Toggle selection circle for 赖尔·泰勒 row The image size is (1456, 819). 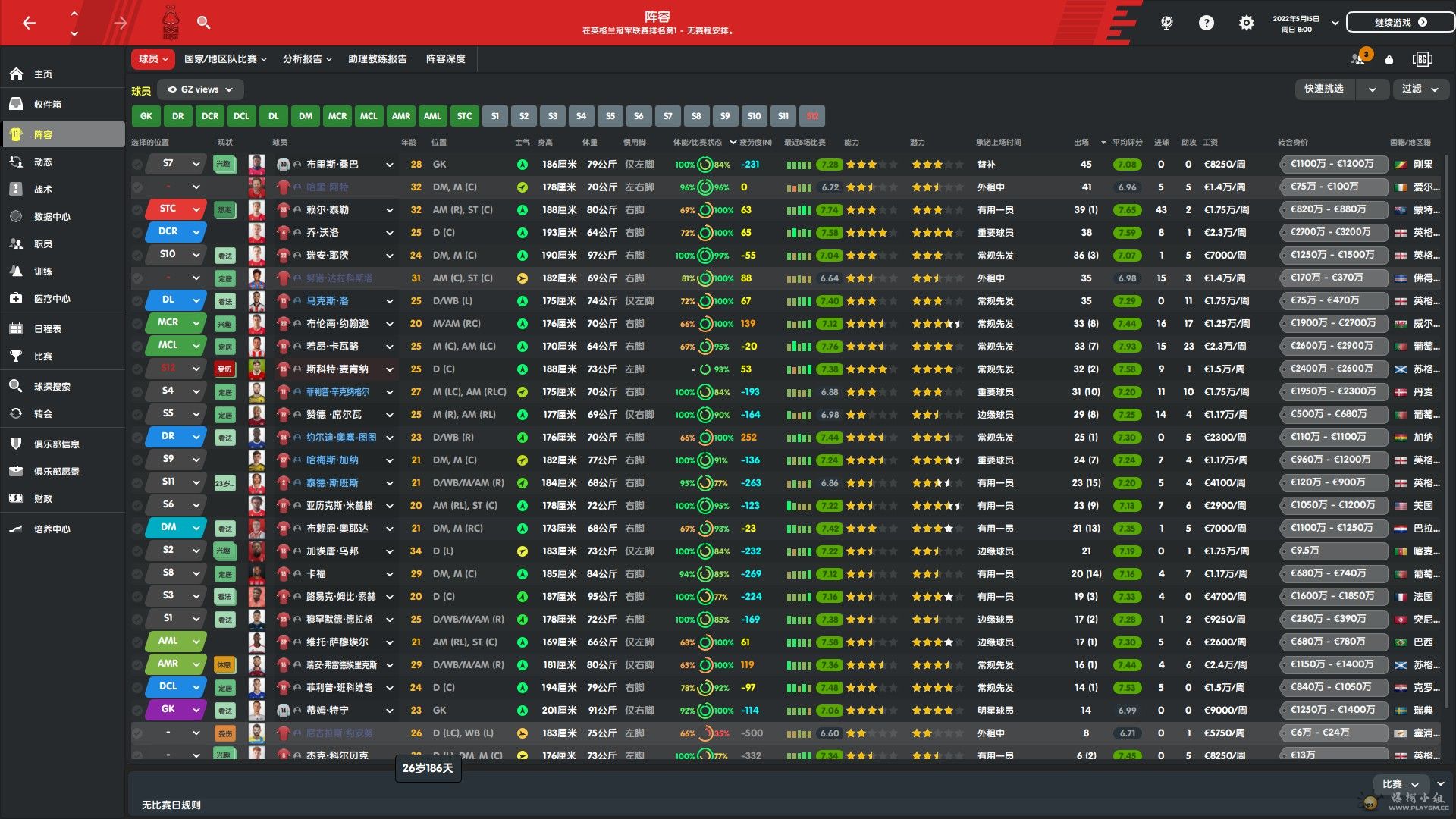137,210
